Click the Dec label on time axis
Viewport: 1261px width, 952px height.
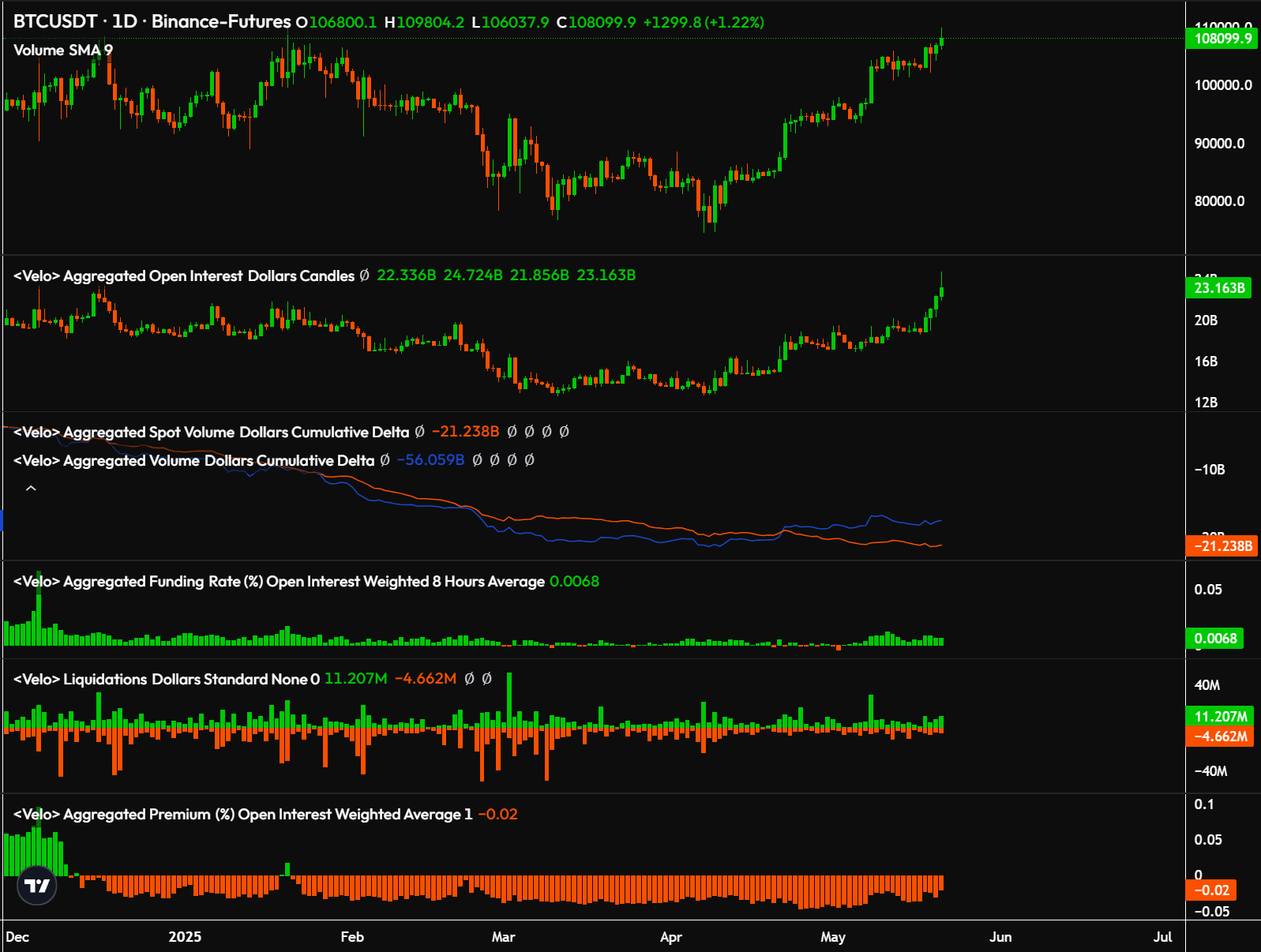[x=17, y=937]
